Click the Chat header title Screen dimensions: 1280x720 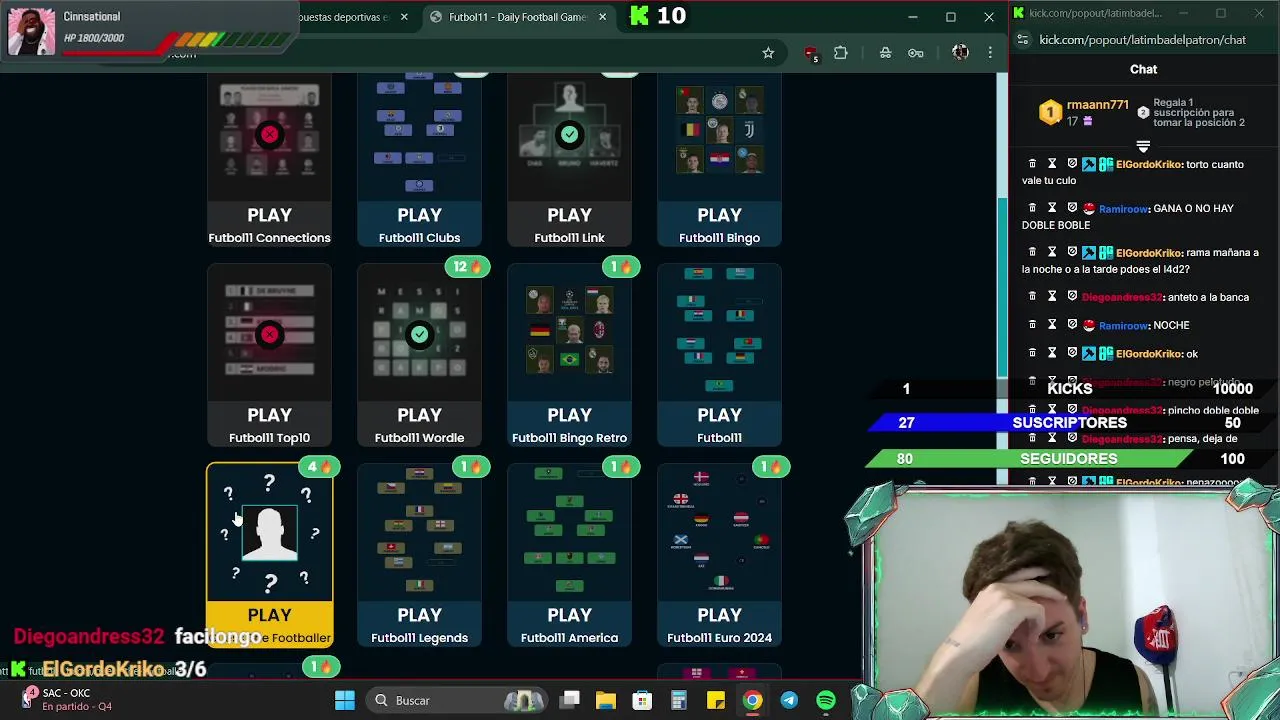[x=1143, y=69]
